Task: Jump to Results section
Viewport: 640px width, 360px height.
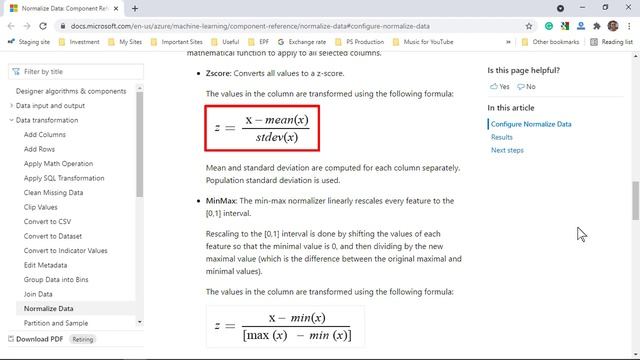Action: coord(502,137)
